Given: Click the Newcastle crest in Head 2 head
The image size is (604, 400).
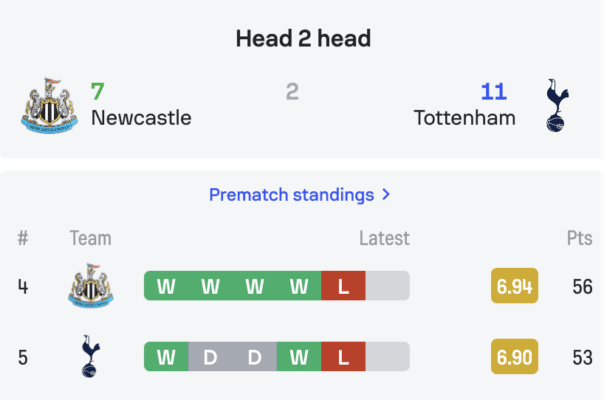Looking at the screenshot, I should coord(49,106).
